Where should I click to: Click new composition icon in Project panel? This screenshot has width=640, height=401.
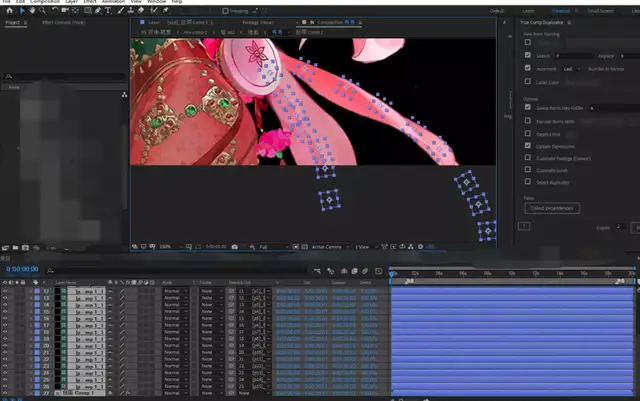tap(25, 247)
